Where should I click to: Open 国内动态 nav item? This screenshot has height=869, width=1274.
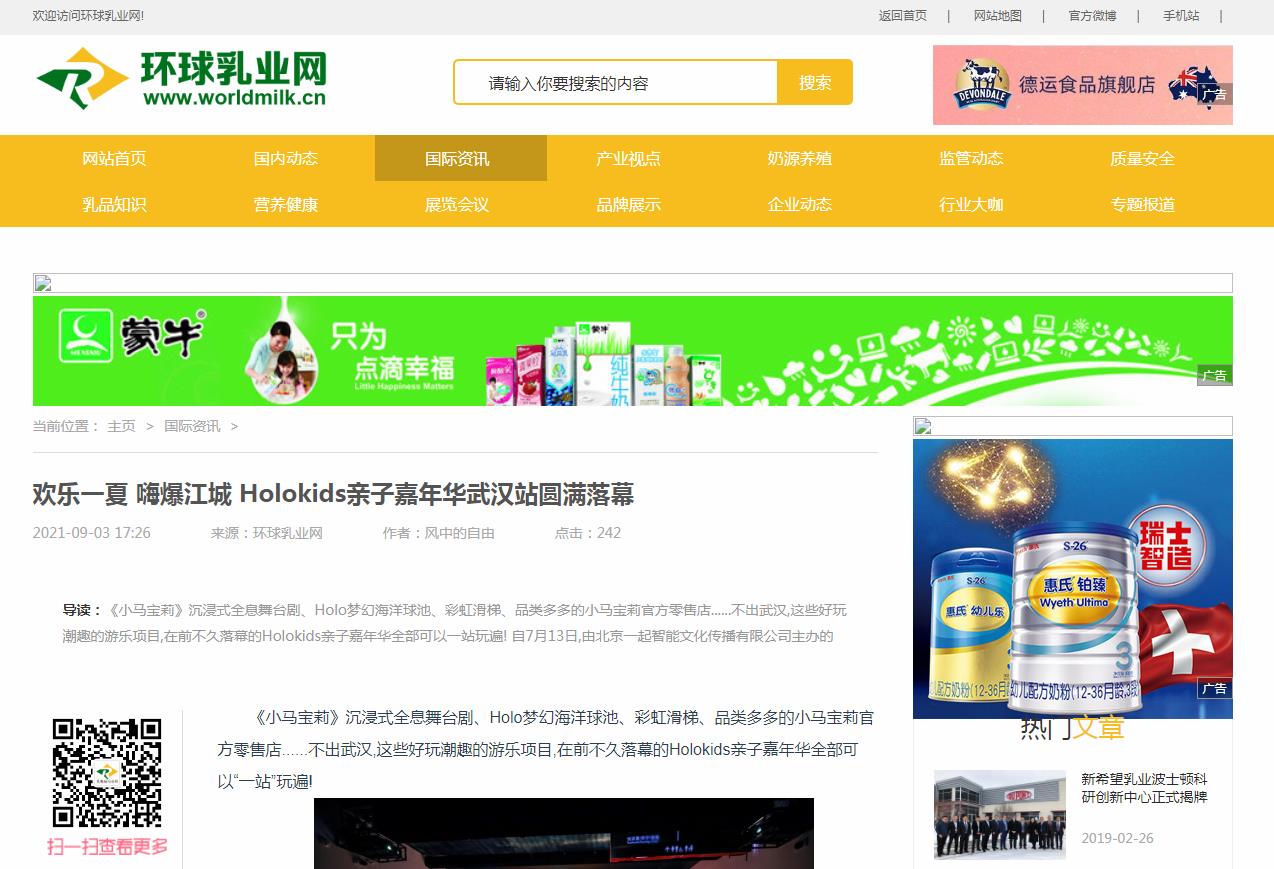[285, 158]
